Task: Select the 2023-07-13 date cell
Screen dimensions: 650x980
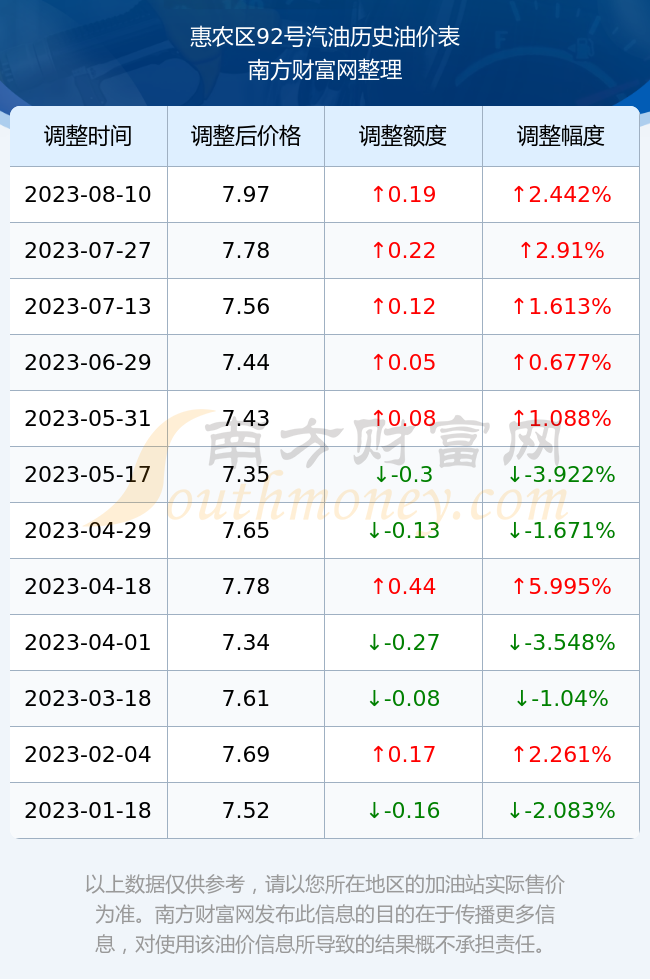Action: [x=88, y=306]
